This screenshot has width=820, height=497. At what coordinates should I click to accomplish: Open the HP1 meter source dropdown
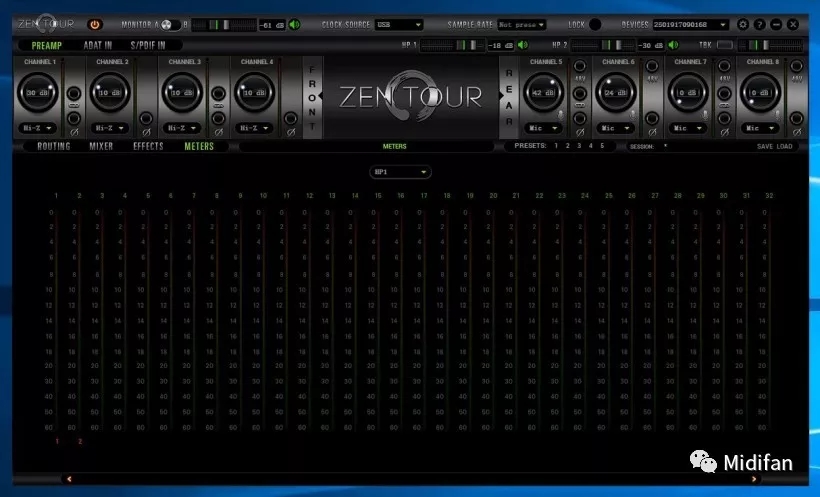pos(400,172)
